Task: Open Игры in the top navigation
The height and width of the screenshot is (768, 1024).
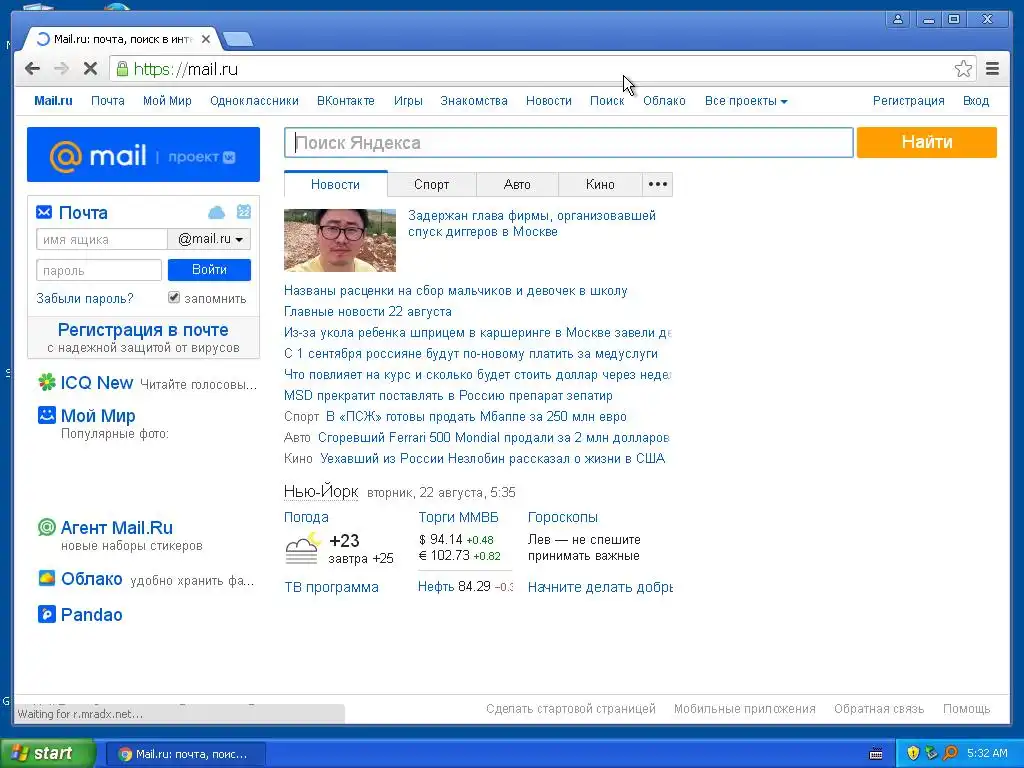Action: (408, 101)
